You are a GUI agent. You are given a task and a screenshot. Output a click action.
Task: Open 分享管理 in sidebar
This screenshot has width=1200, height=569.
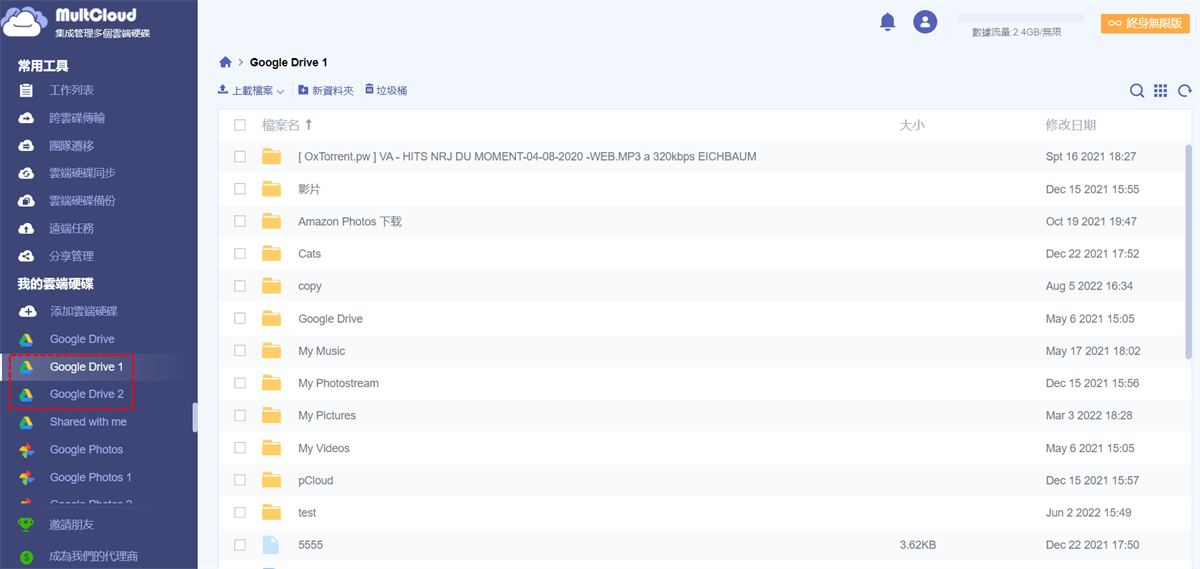71,256
